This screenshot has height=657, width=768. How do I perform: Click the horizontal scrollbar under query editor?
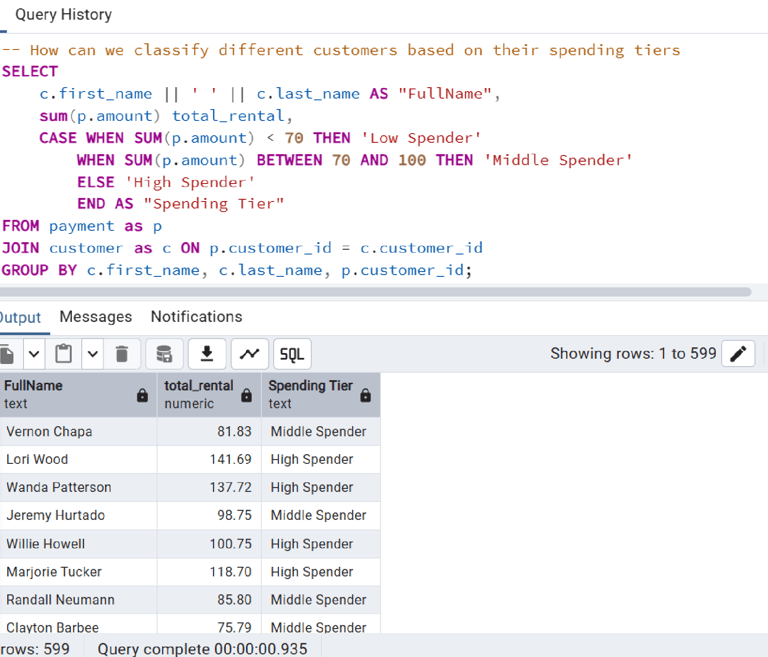pyautogui.click(x=375, y=292)
